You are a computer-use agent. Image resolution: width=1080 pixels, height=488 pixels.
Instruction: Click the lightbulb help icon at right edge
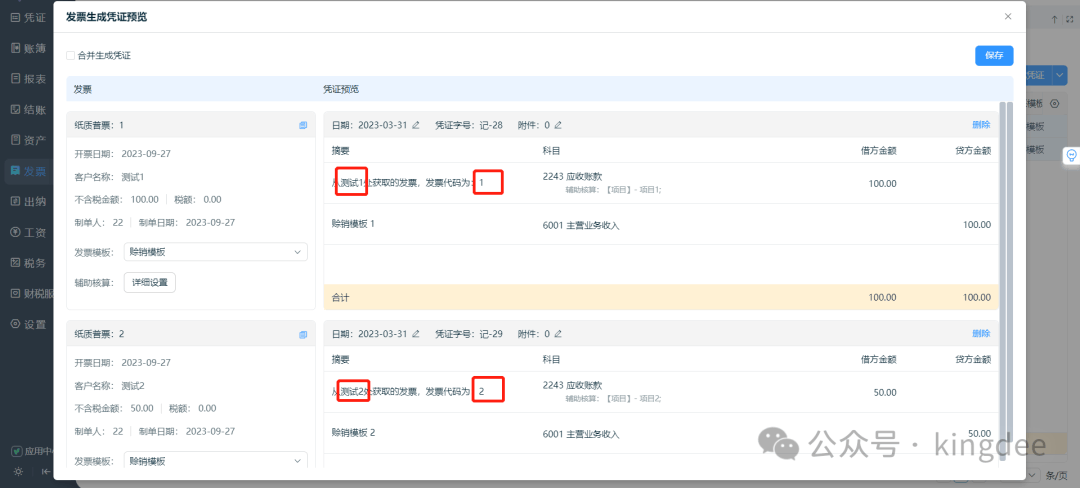tap(1070, 155)
